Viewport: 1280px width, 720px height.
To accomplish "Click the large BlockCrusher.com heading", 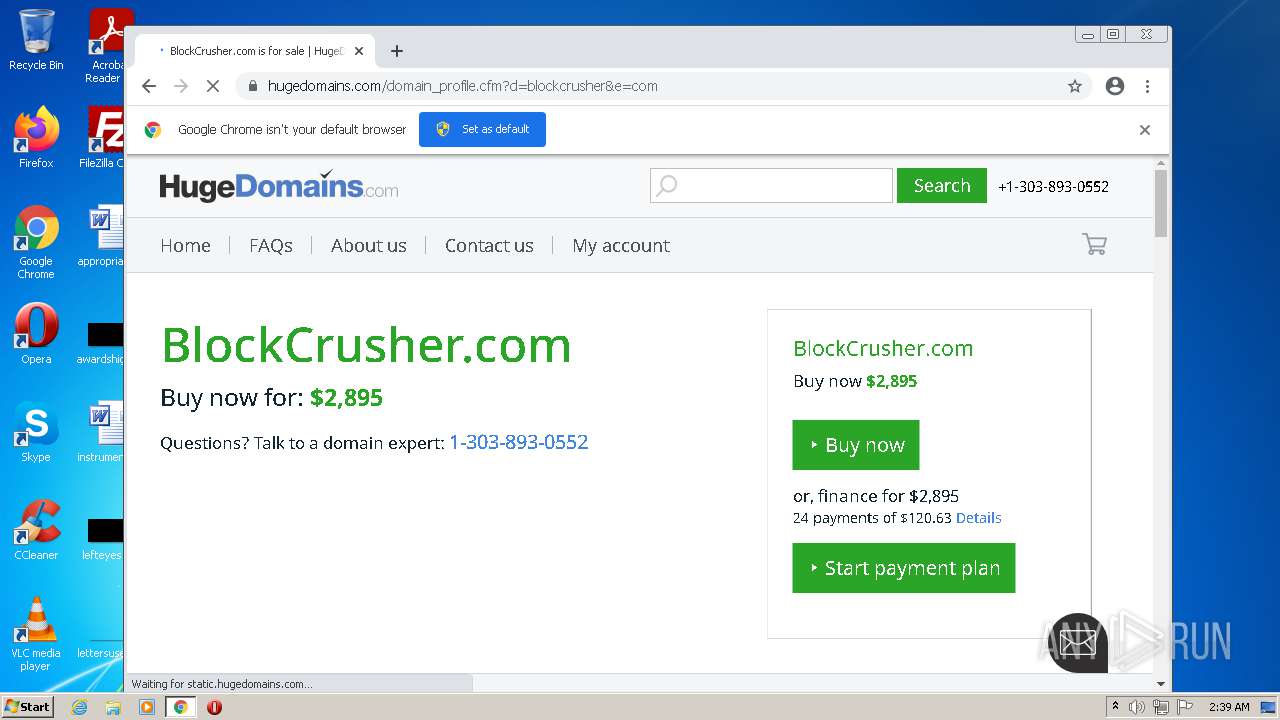I will (x=366, y=345).
